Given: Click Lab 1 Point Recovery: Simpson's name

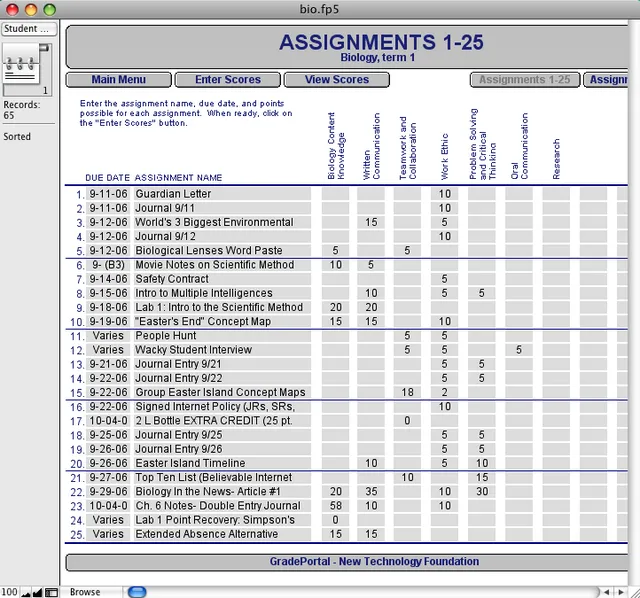Looking at the screenshot, I should [x=222, y=520].
